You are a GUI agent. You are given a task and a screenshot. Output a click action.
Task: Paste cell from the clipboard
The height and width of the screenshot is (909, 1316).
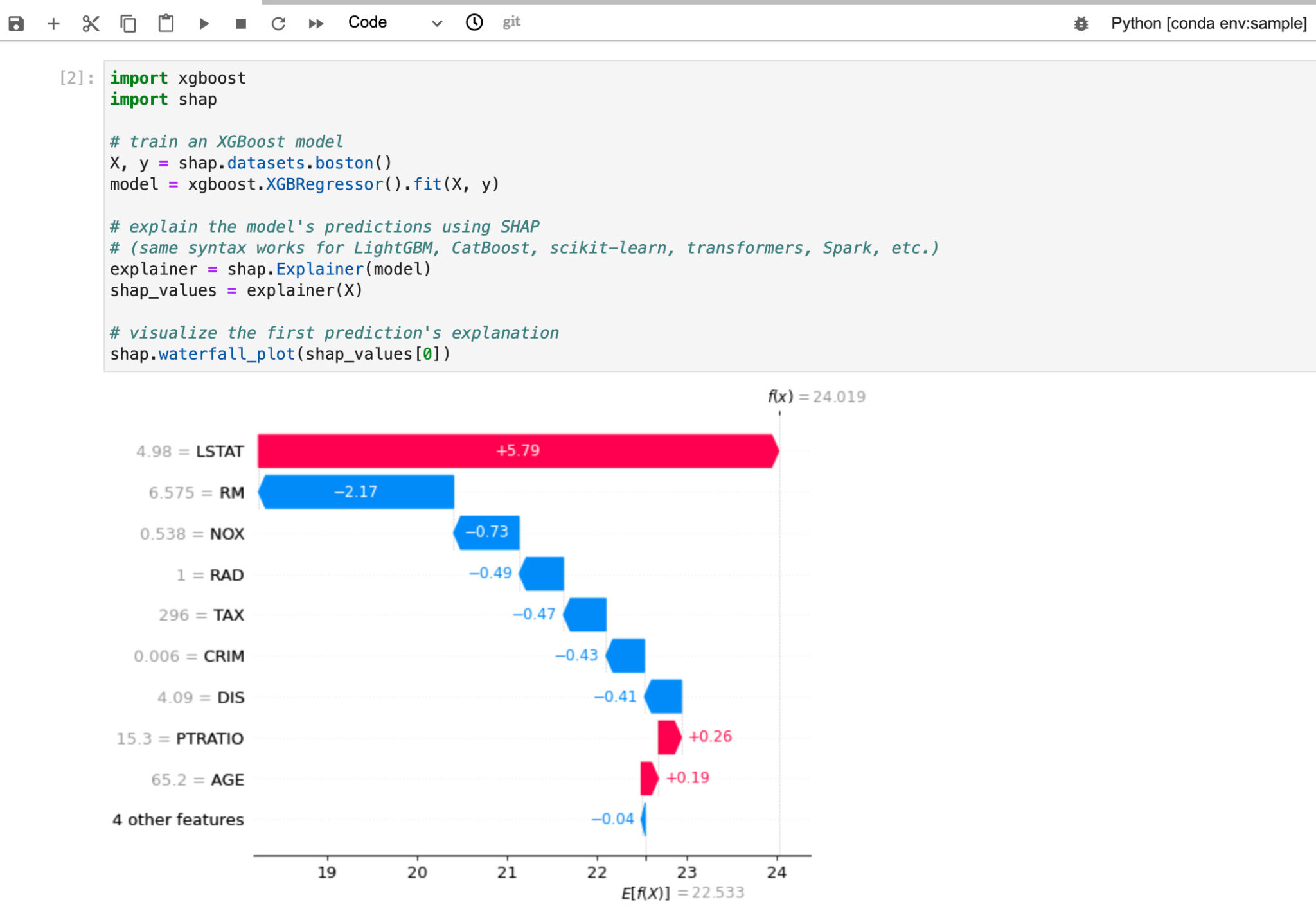[x=166, y=22]
